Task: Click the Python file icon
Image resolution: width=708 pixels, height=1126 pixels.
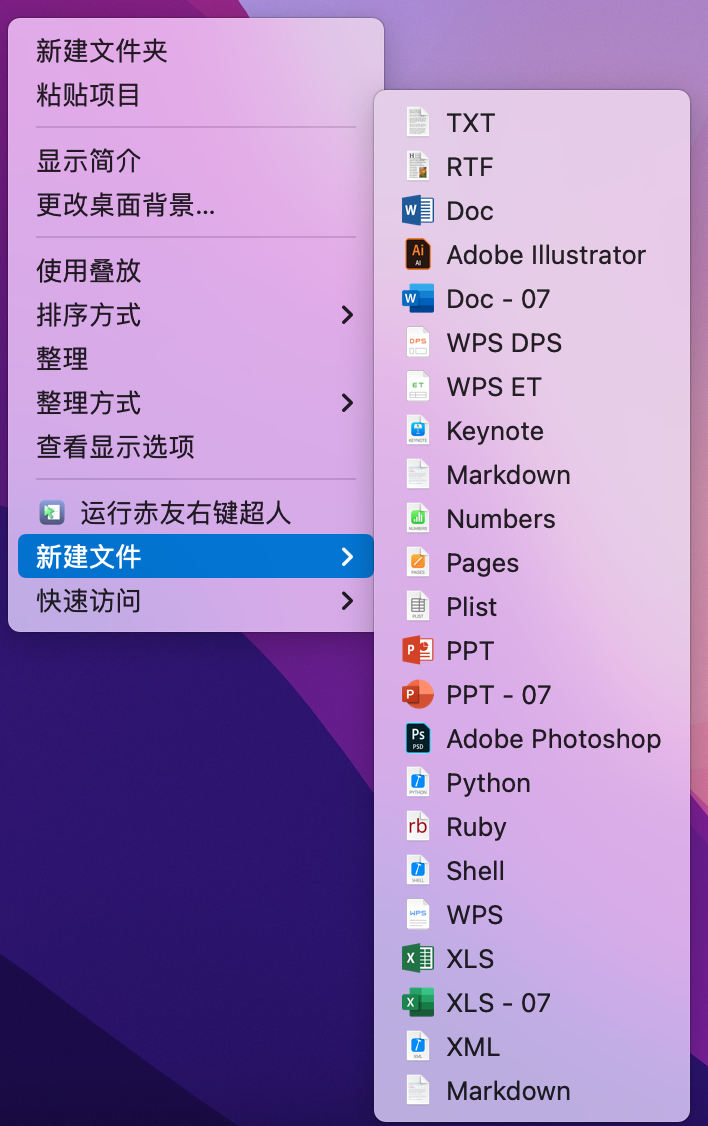Action: (418, 783)
